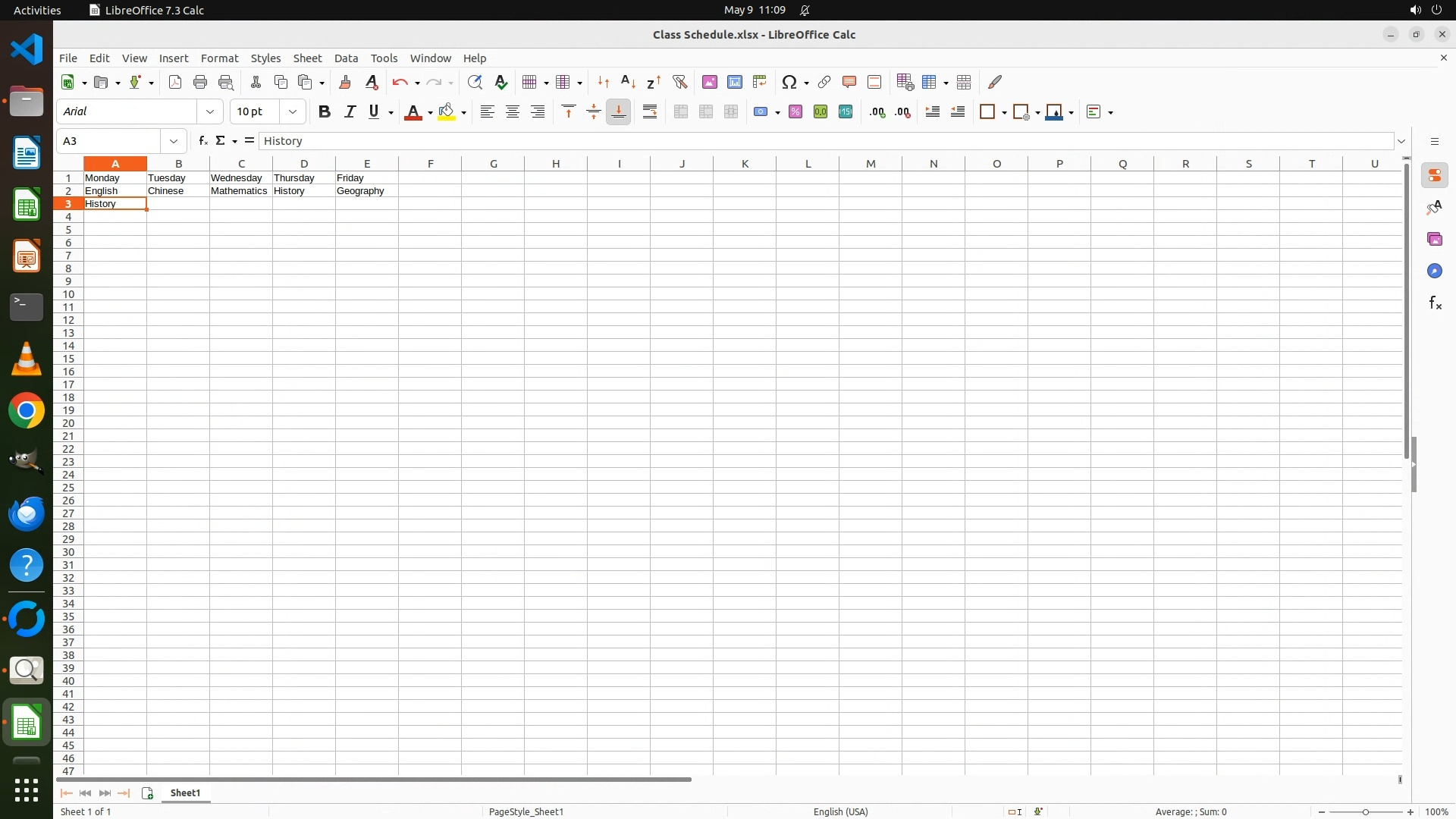Select column C header
The height and width of the screenshot is (819, 1456).
tap(241, 164)
